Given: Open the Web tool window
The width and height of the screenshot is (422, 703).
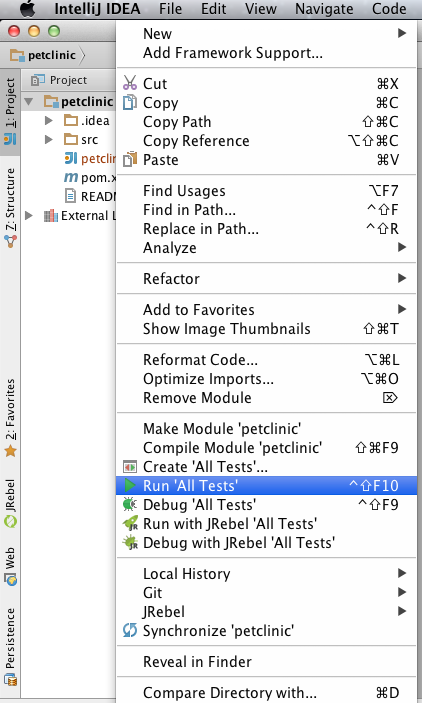Looking at the screenshot, I should coord(10,566).
